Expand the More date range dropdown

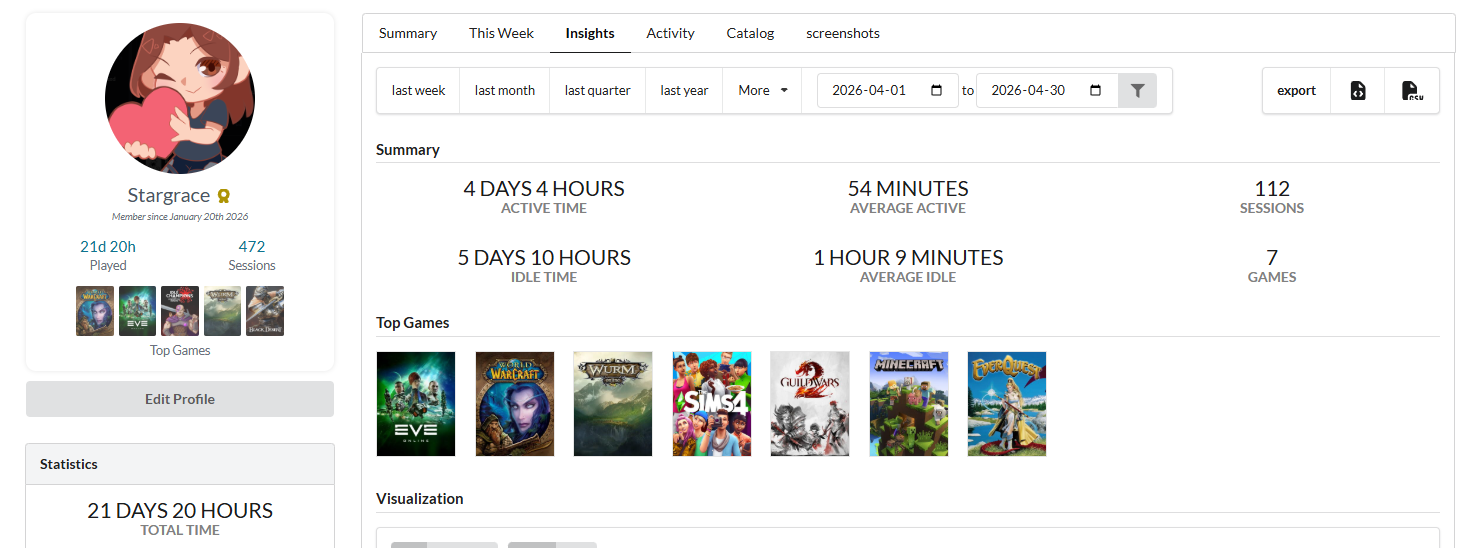[x=763, y=90]
